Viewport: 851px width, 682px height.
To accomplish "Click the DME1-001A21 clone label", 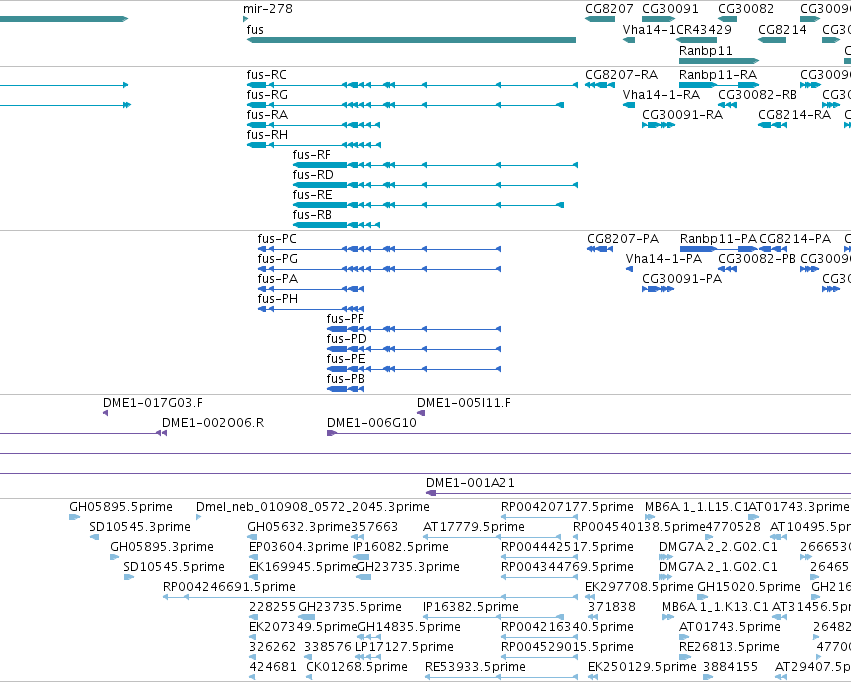I will (x=470, y=482).
